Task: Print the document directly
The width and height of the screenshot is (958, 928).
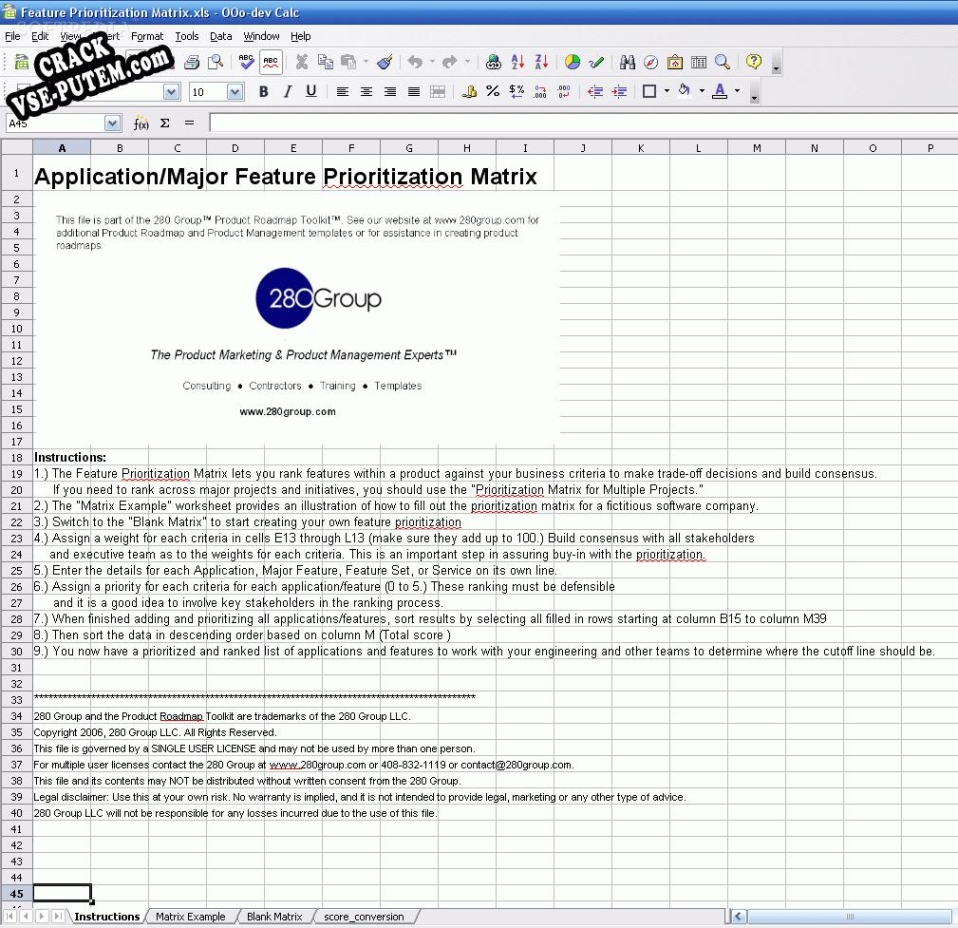Action: click(192, 62)
